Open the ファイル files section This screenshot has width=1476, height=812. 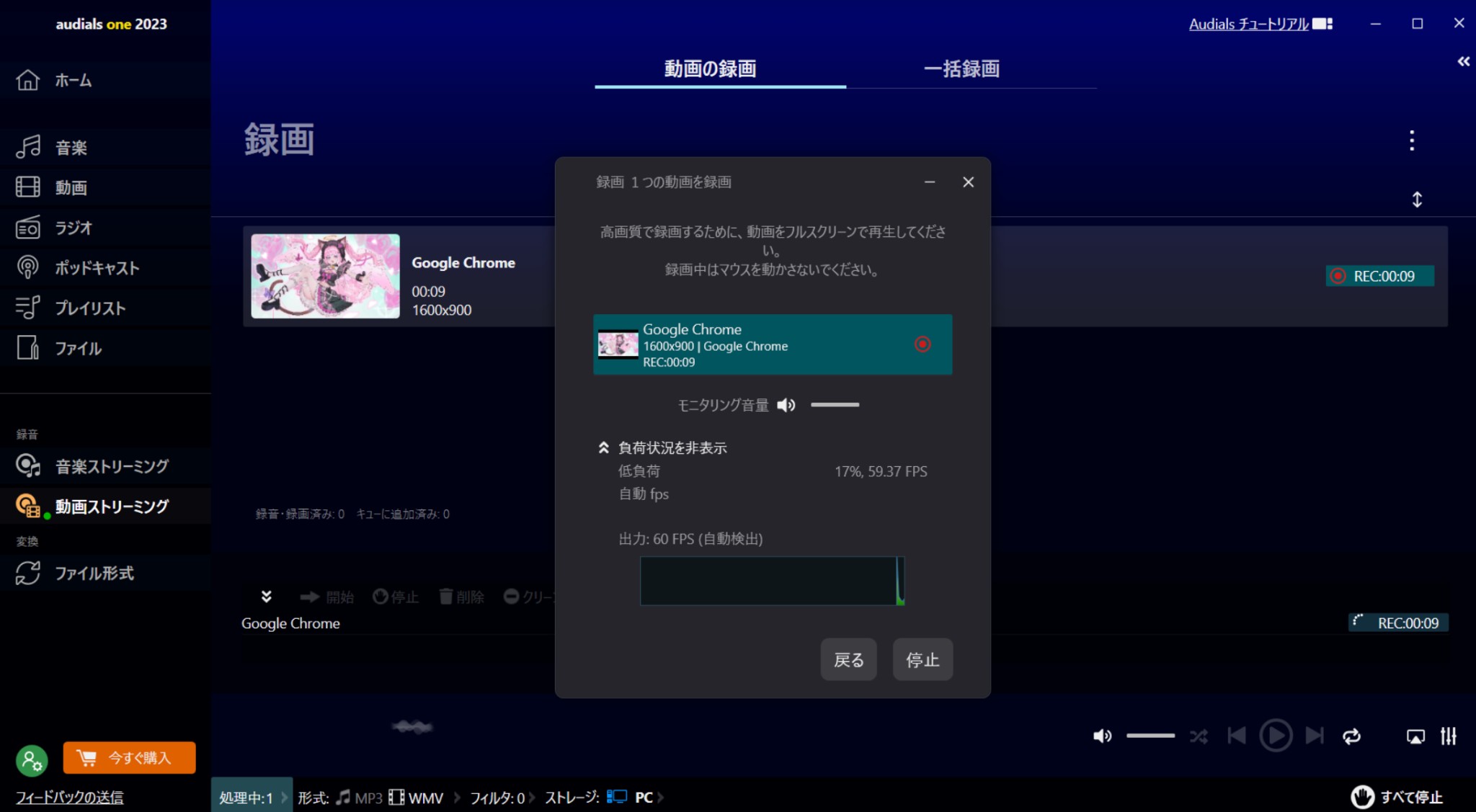[105, 348]
